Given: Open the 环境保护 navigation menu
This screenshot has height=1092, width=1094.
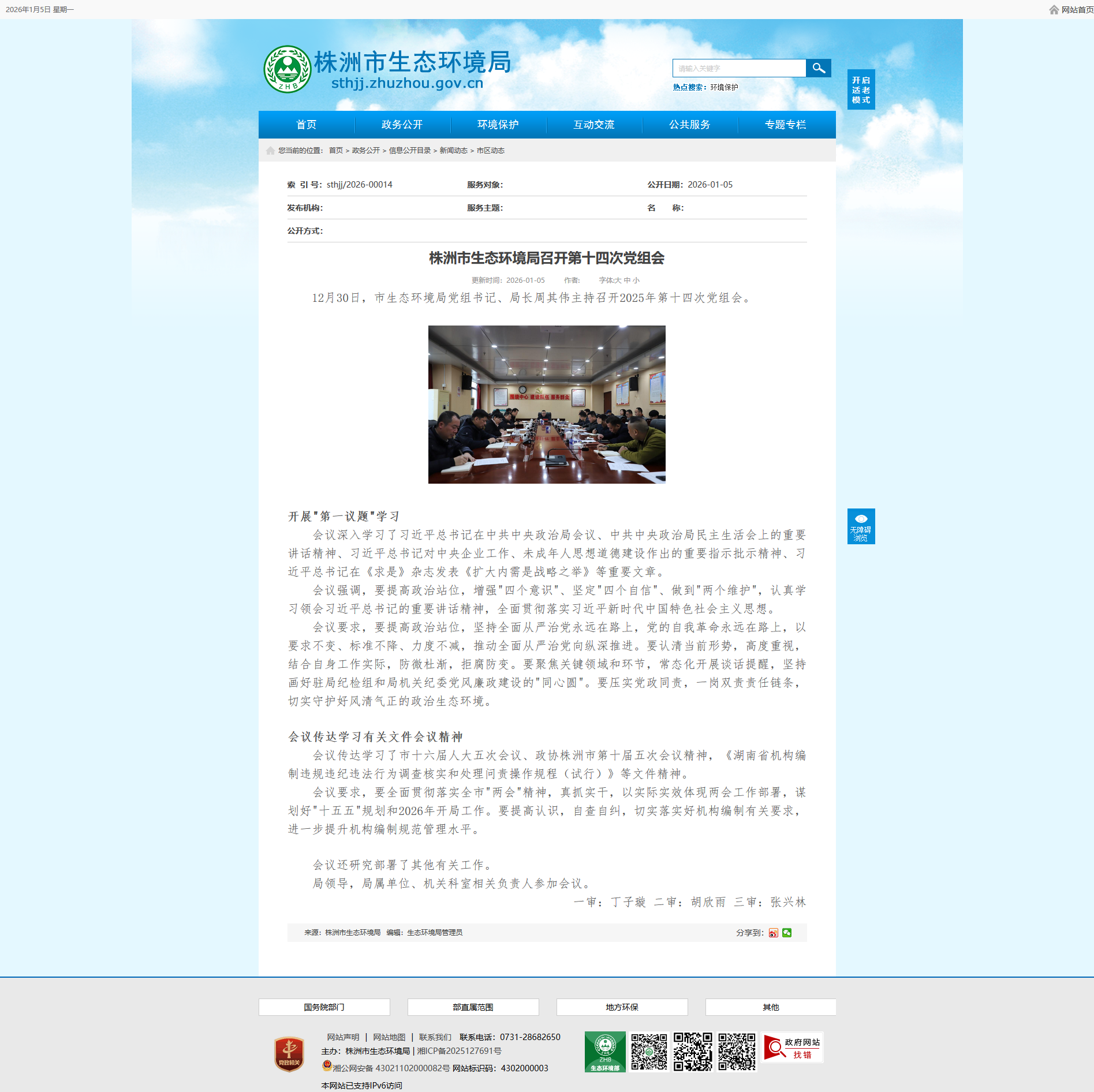Looking at the screenshot, I should pyautogui.click(x=498, y=125).
